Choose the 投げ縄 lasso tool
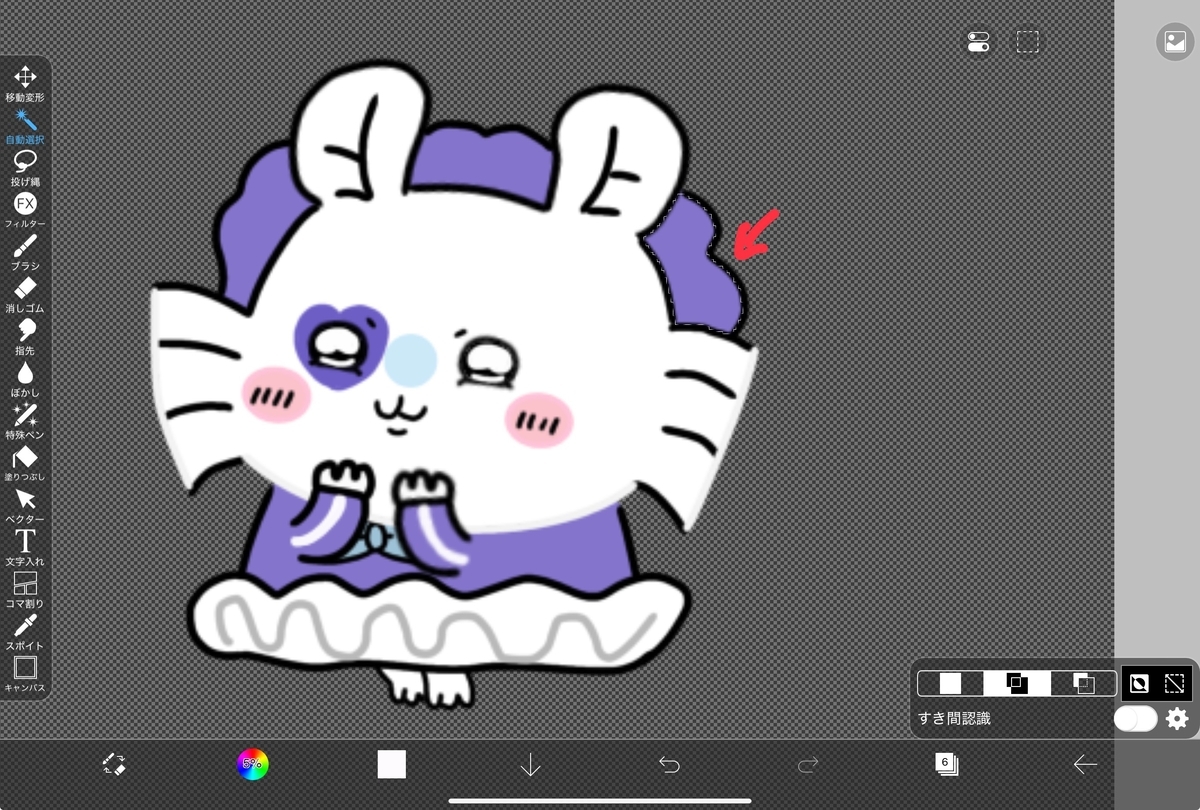This screenshot has width=1200, height=810. click(25, 168)
